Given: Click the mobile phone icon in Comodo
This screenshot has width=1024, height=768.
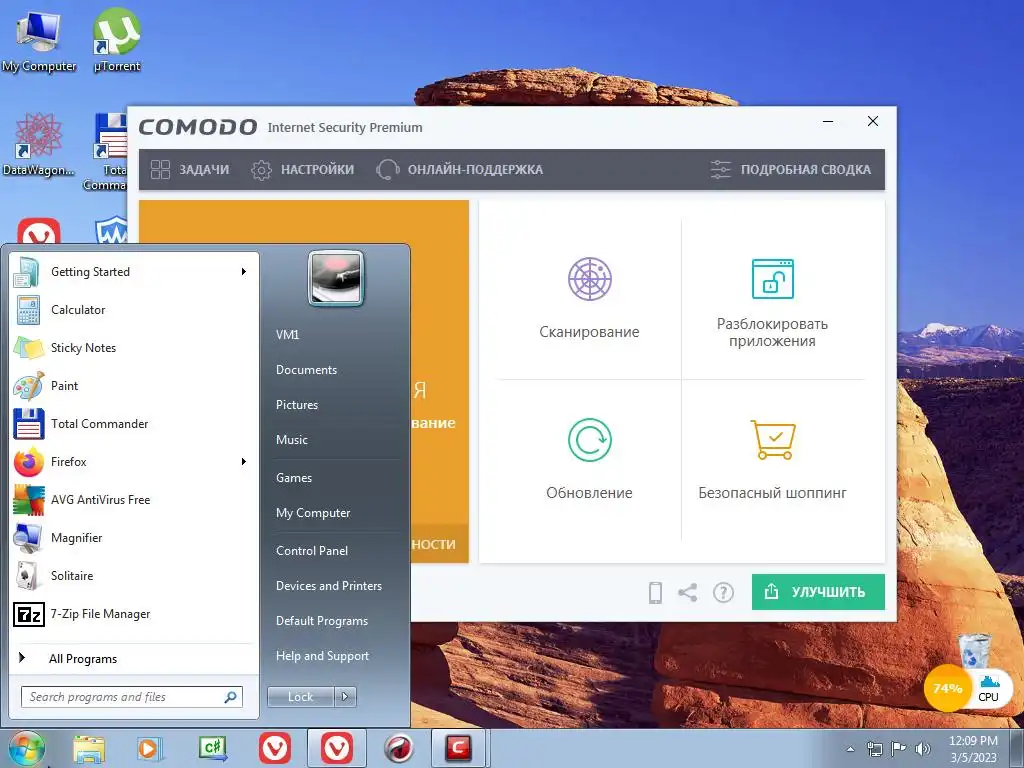Looking at the screenshot, I should [655, 592].
